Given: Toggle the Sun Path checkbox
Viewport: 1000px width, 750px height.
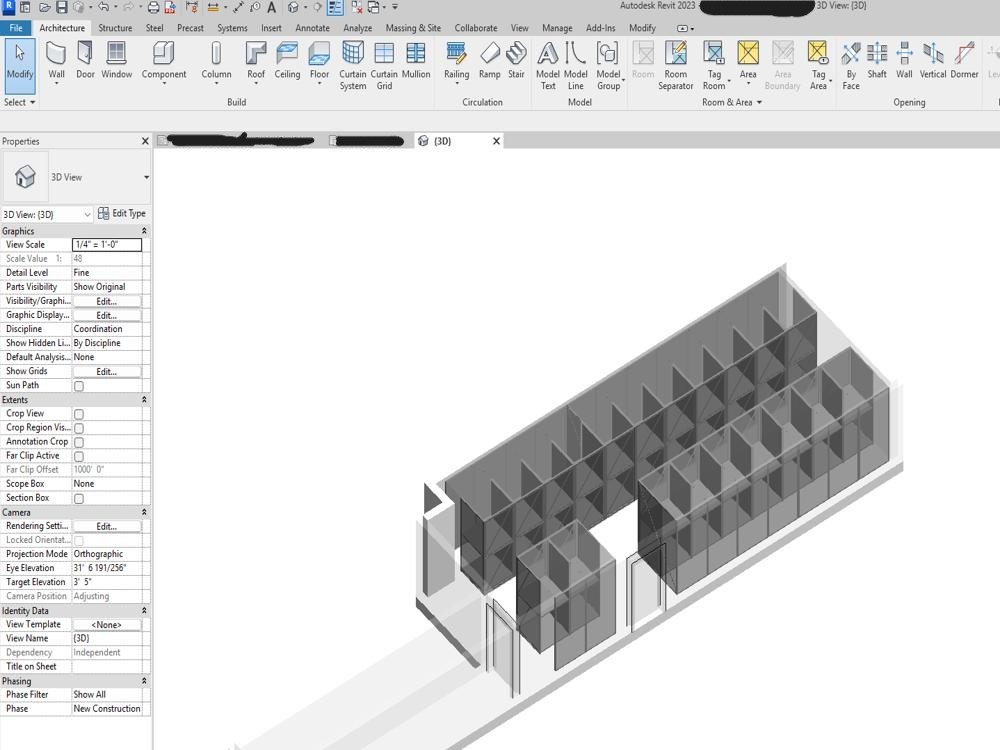Looking at the screenshot, I should 79,386.
